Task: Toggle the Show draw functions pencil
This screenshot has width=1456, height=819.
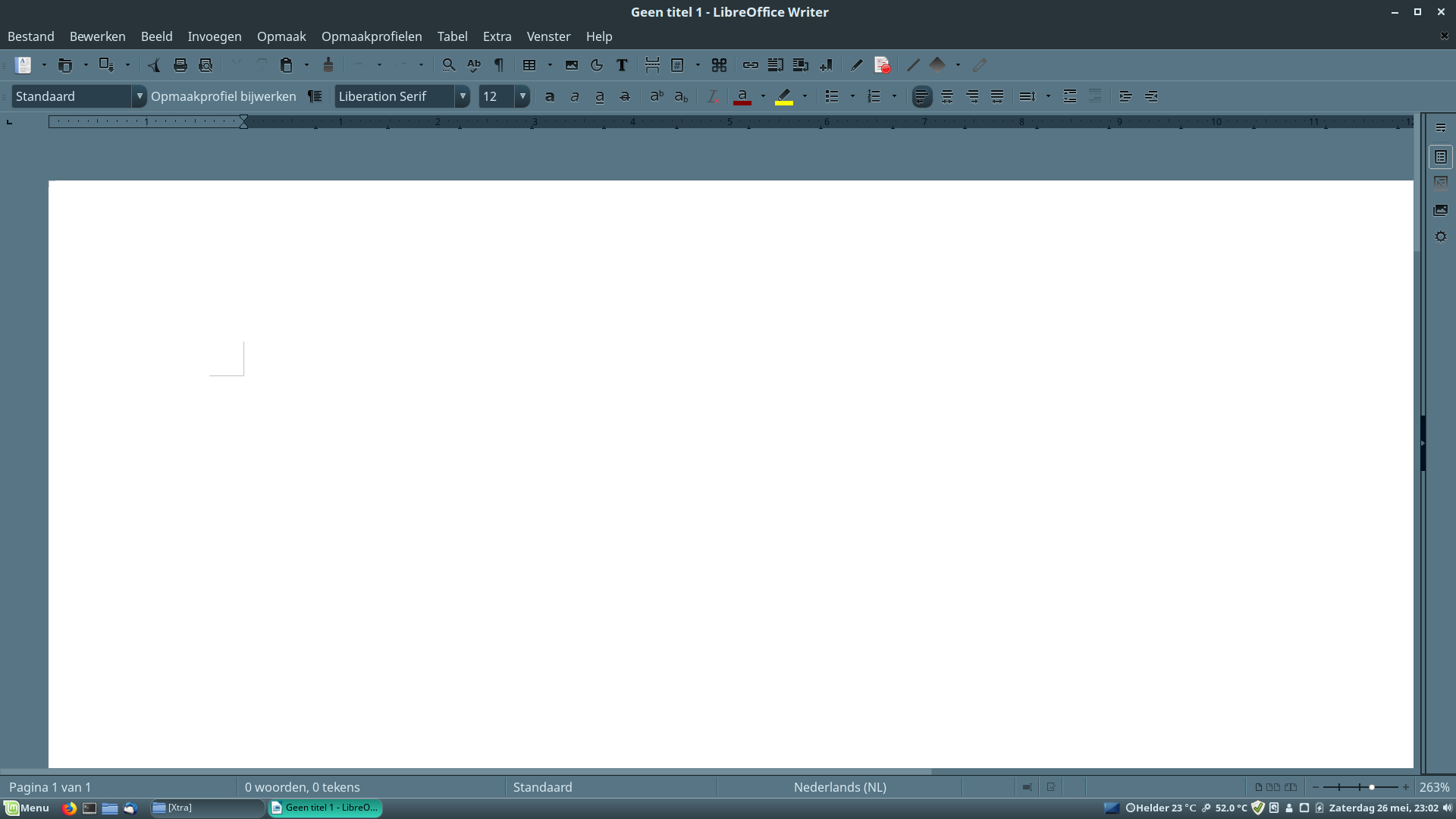Action: click(980, 65)
